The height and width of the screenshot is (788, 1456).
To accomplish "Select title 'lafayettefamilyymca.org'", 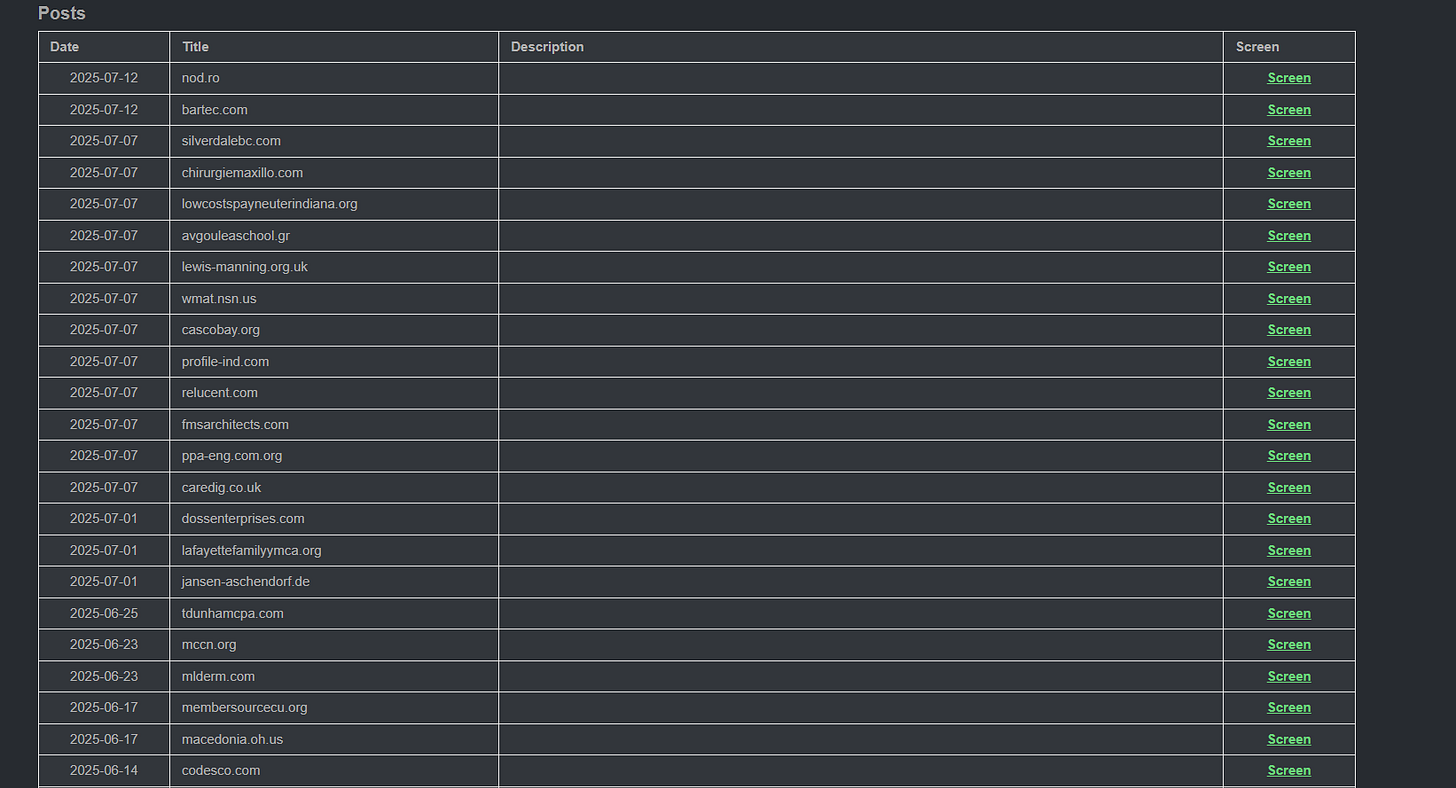I will coord(252,551).
